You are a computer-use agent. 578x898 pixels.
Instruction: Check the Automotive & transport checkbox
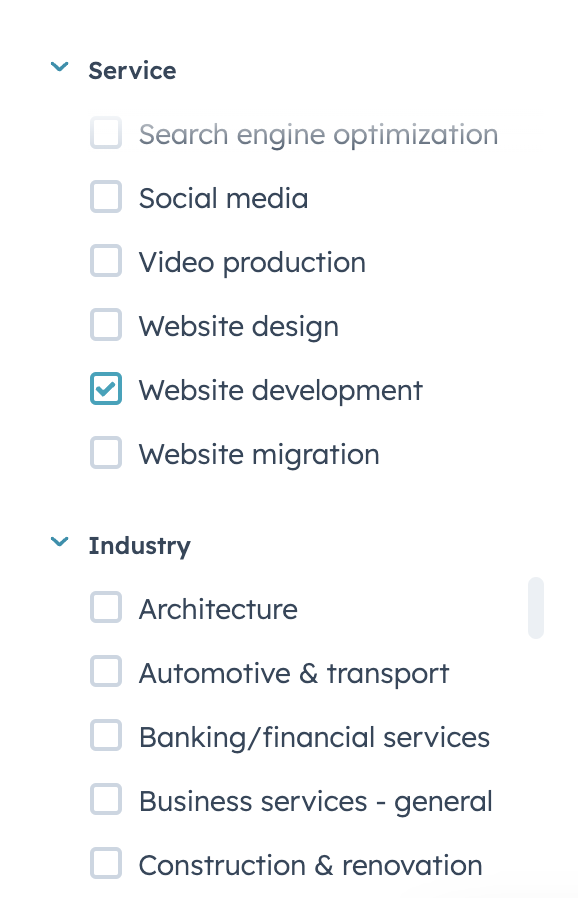[106, 671]
